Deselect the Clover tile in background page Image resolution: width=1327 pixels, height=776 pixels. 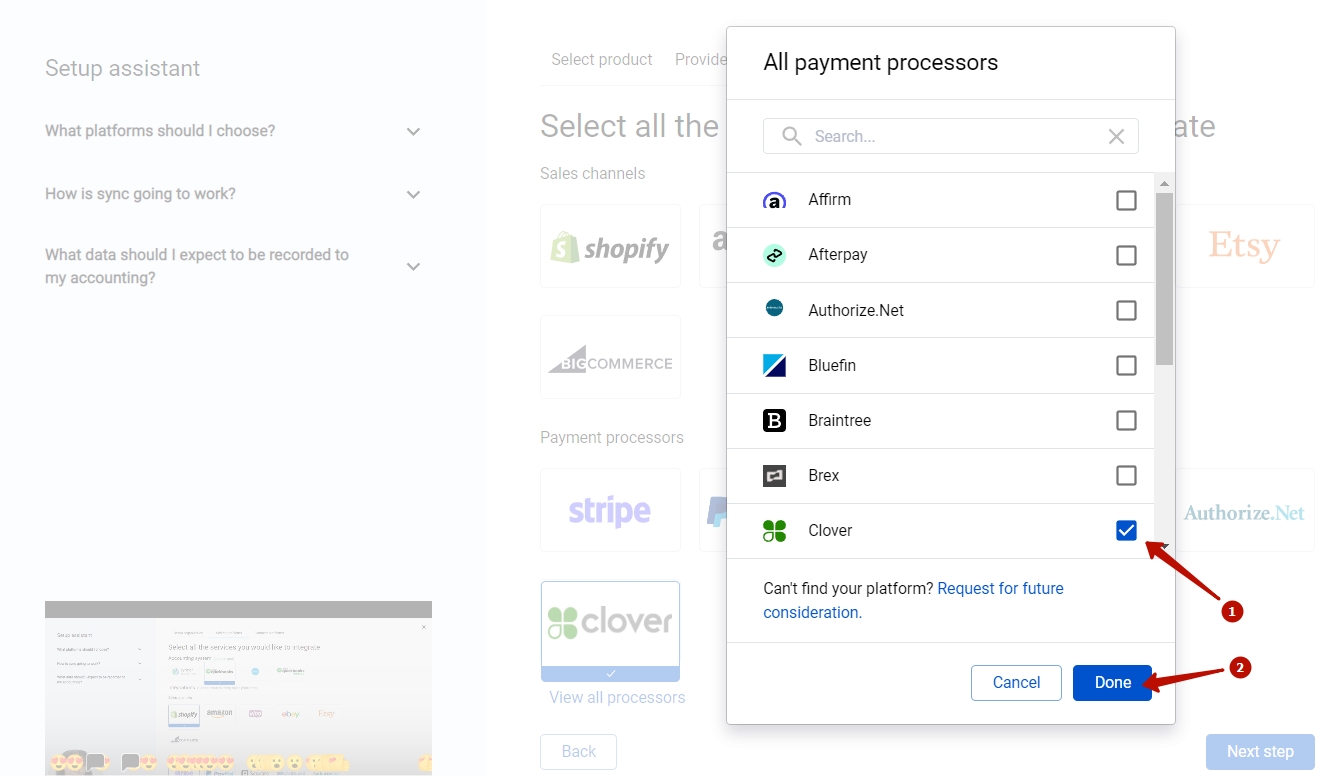pos(610,631)
